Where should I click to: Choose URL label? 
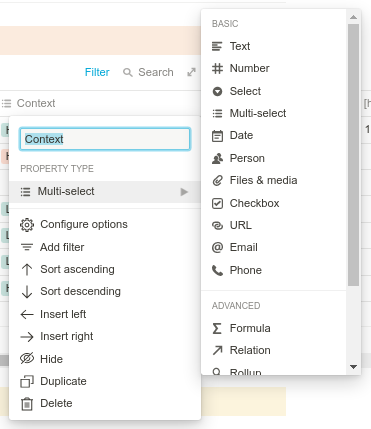(241, 225)
